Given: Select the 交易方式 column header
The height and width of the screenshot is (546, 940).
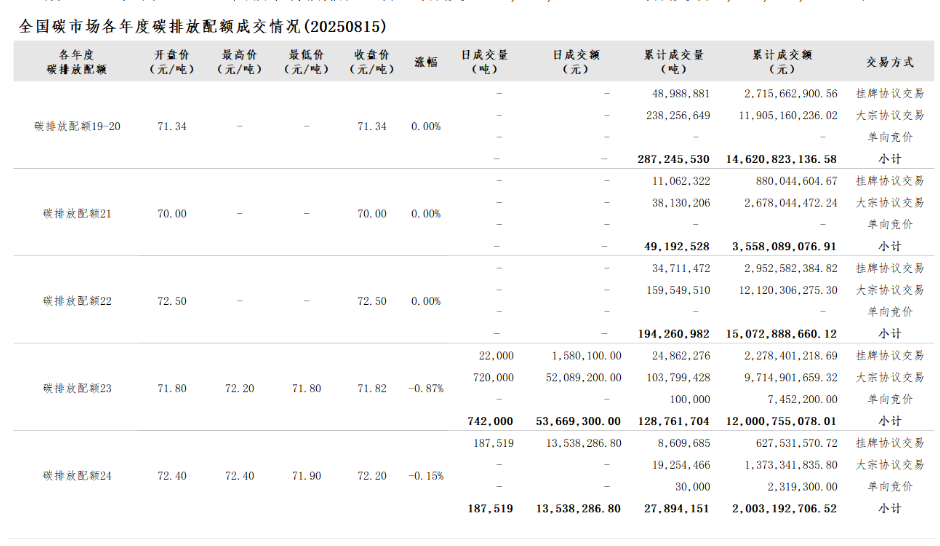Looking at the screenshot, I should click(889, 62).
